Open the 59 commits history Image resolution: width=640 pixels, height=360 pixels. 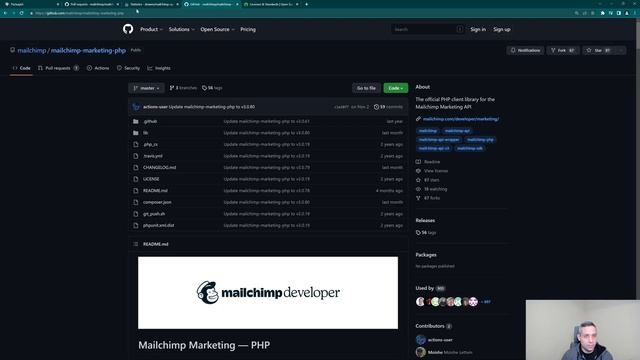[388, 107]
